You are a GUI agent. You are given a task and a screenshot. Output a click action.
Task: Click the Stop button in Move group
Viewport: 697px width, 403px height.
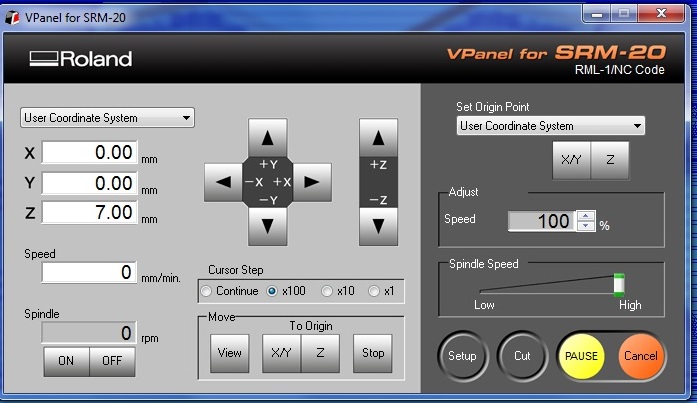373,353
